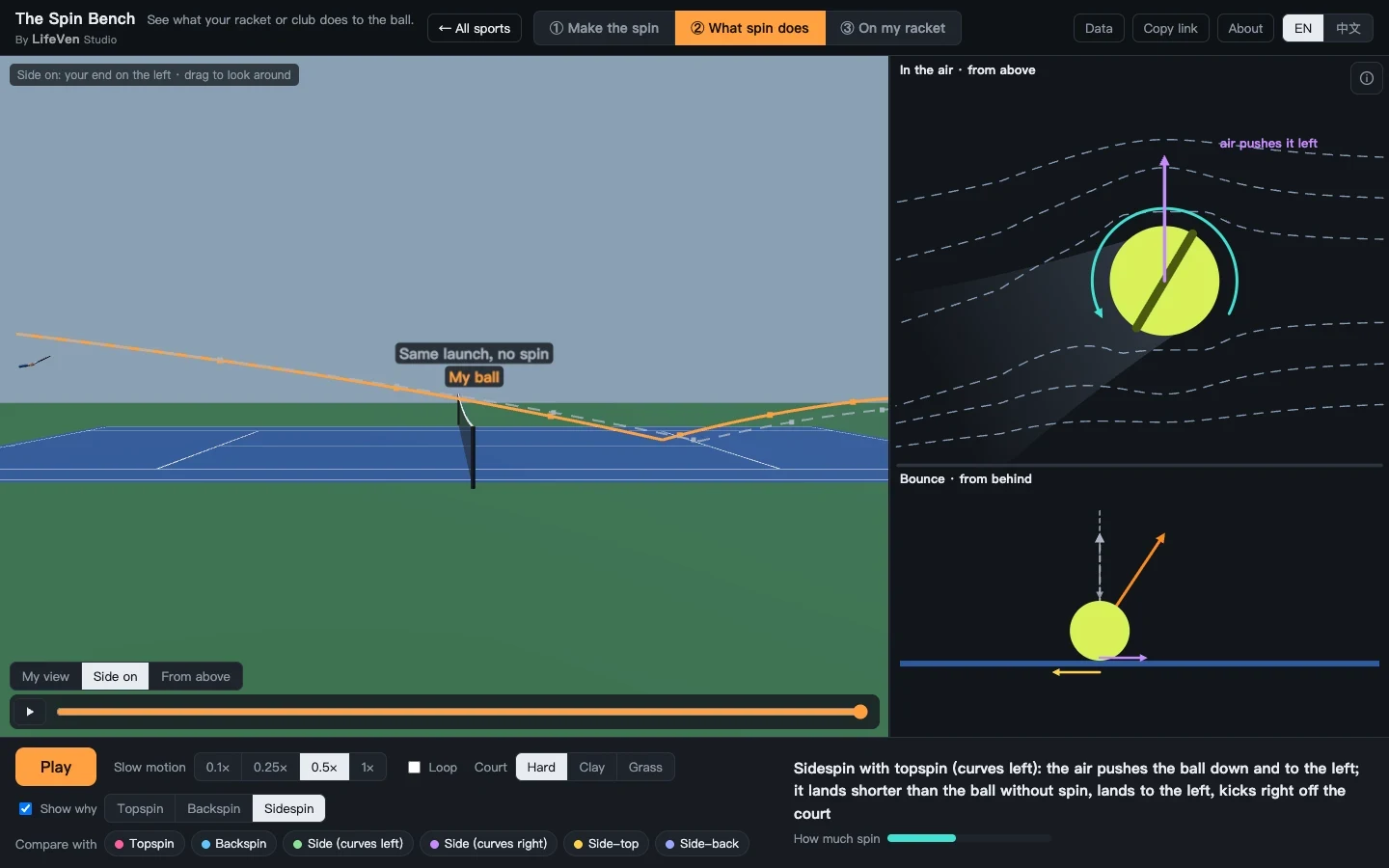Compare with the Topspin chip
This screenshot has height=868, width=1389.
coord(145,844)
